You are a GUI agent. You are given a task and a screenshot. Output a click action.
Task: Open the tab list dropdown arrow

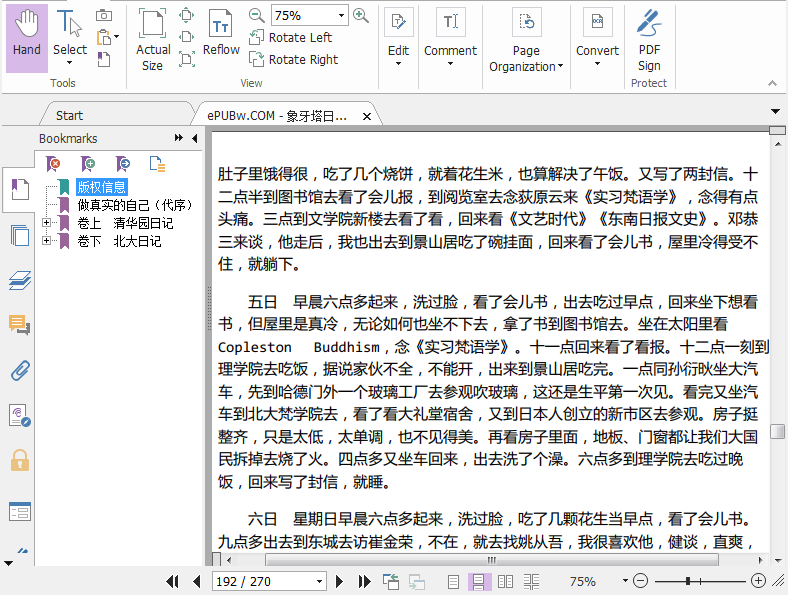coord(775,111)
